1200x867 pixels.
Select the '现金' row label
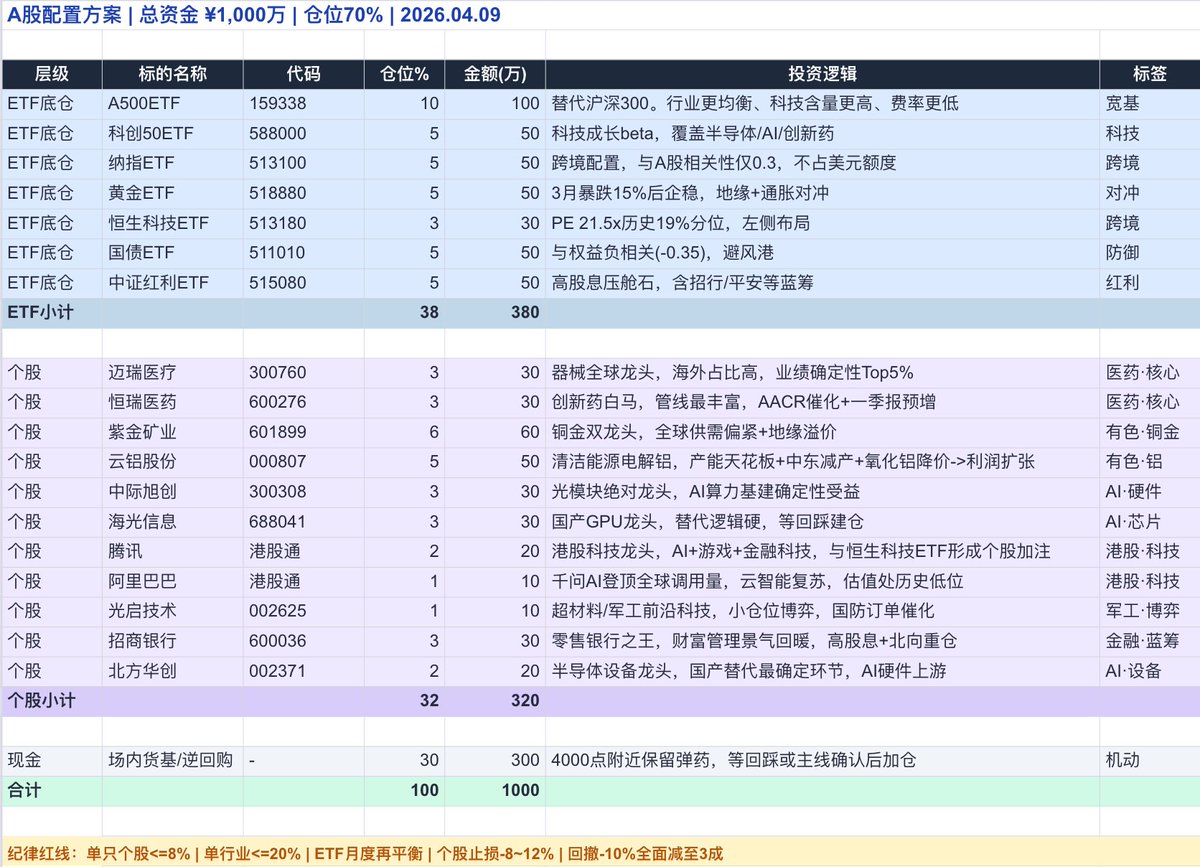coord(52,761)
